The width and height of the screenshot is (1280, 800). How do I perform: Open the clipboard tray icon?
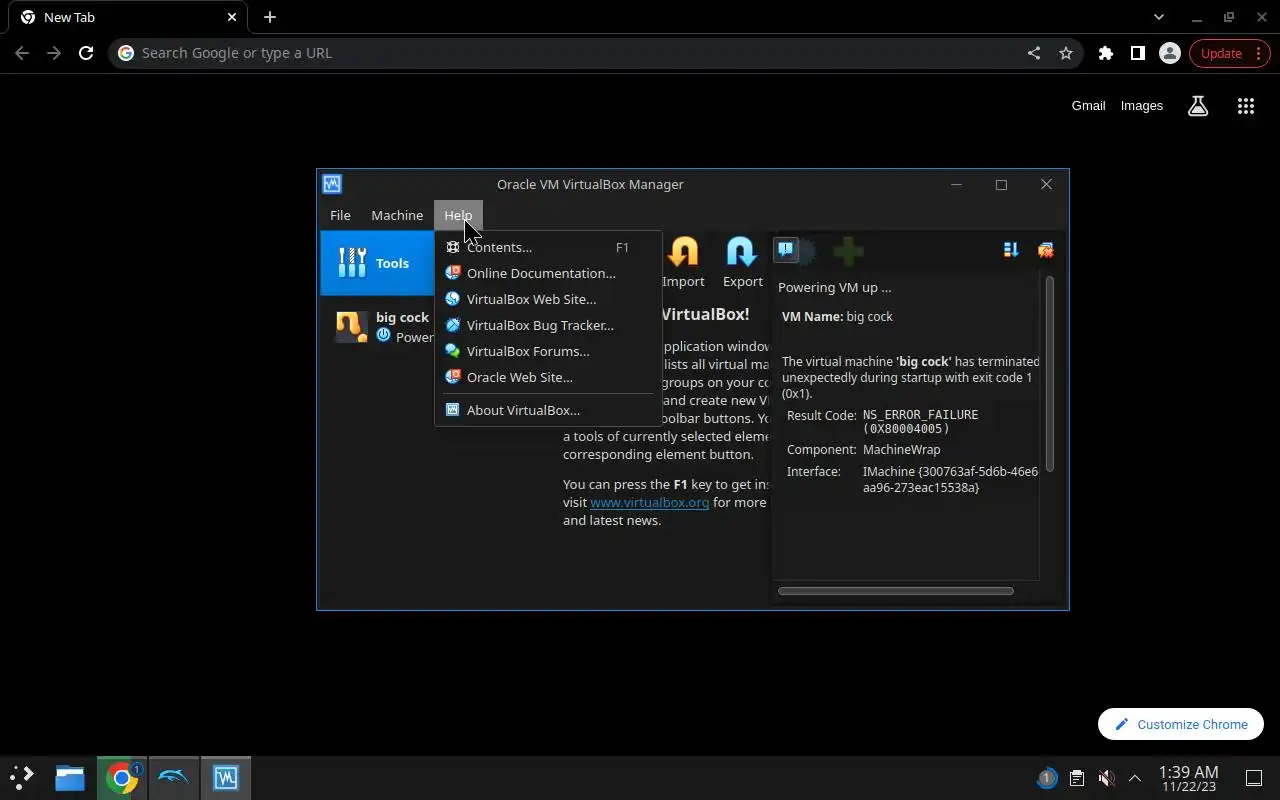pos(1076,778)
